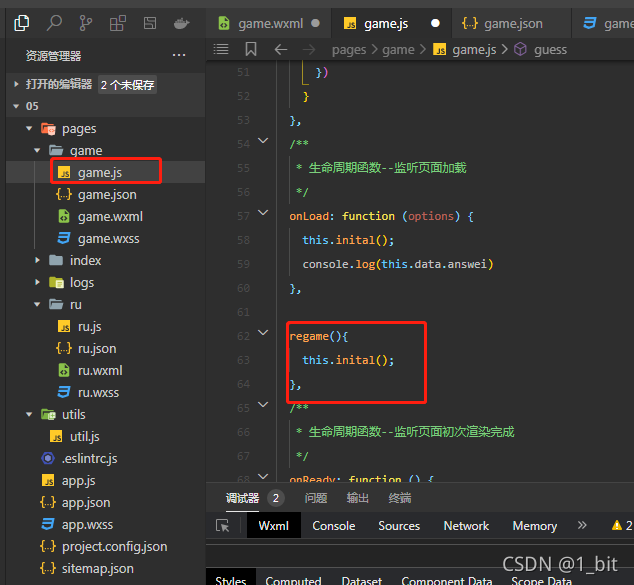Viewport: 634px width, 585px height.
Task: Click the bookmark icon in the breadcrumb bar
Action: pyautogui.click(x=251, y=49)
